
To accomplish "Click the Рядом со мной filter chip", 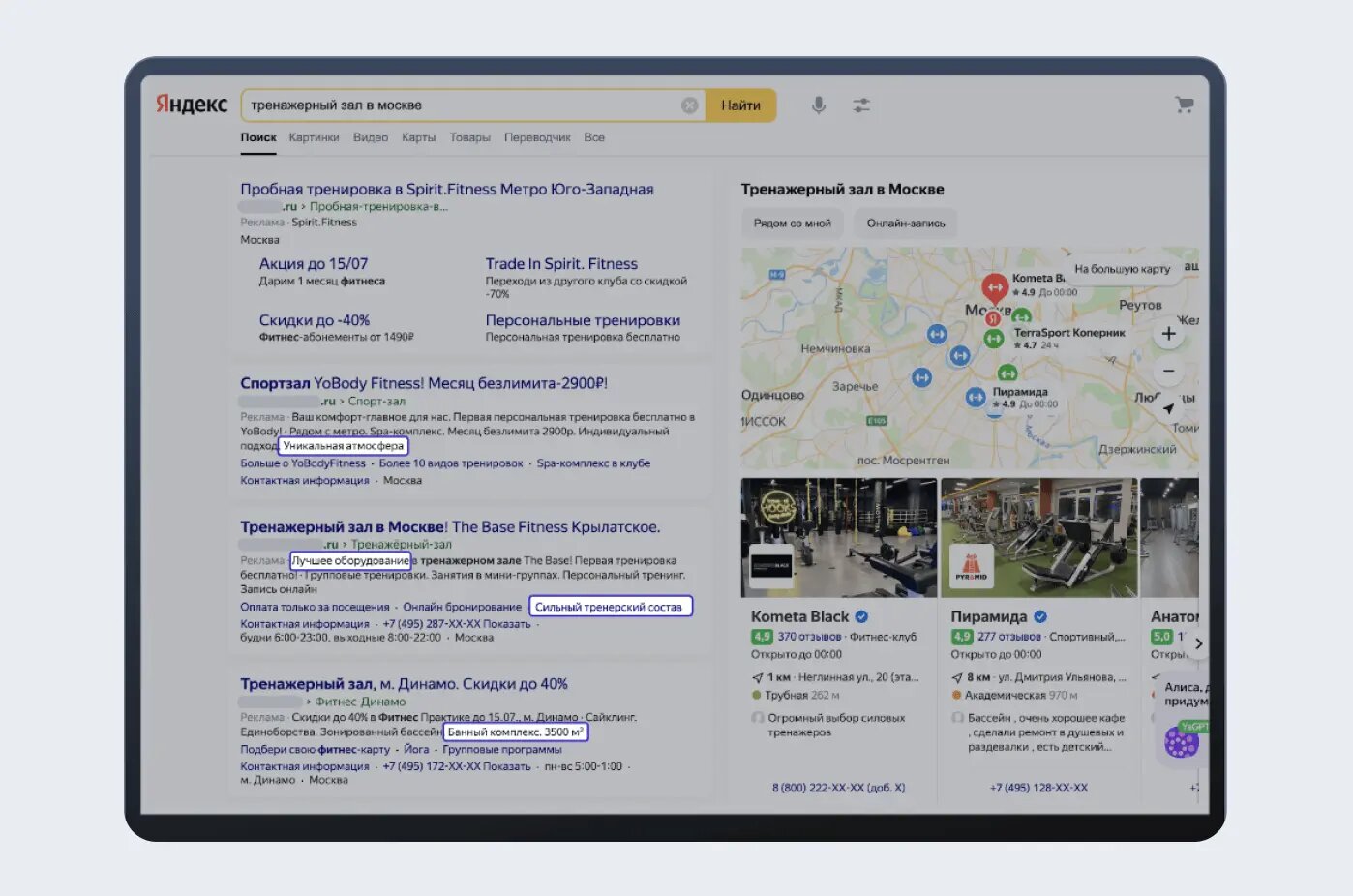I will point(792,224).
